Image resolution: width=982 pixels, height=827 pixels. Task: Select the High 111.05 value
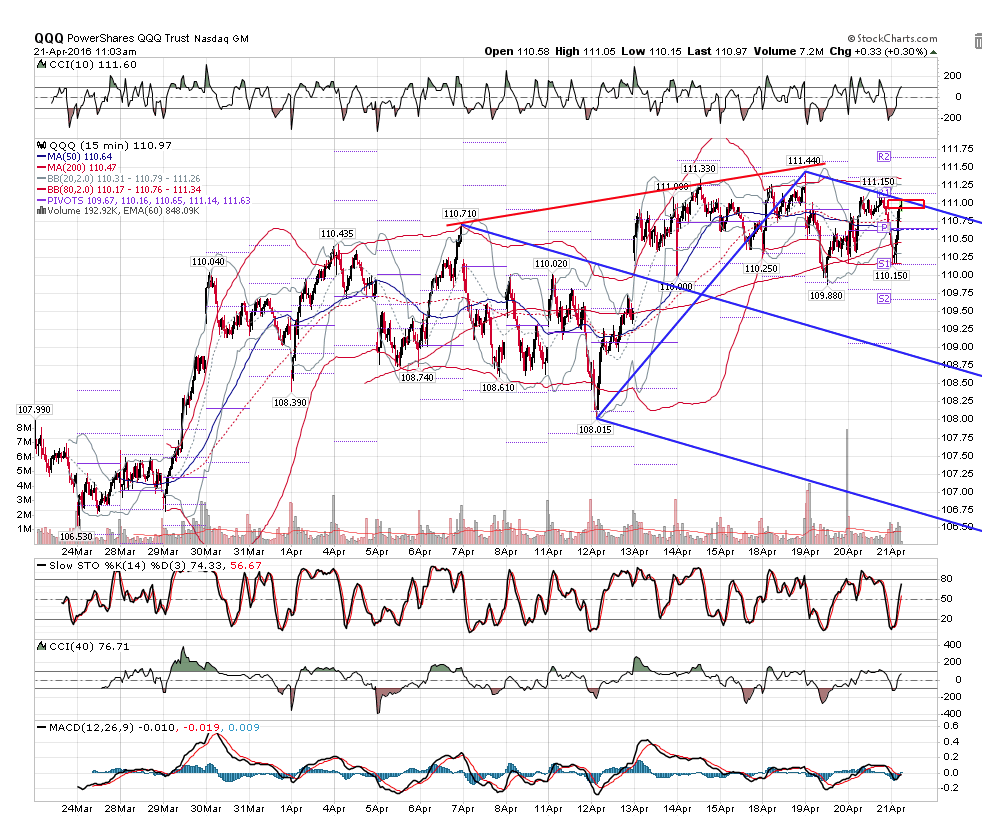pos(585,51)
